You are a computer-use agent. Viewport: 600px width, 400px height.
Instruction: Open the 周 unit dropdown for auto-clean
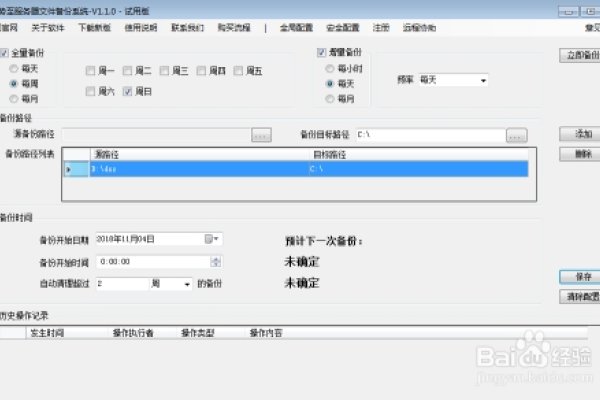(x=171, y=284)
